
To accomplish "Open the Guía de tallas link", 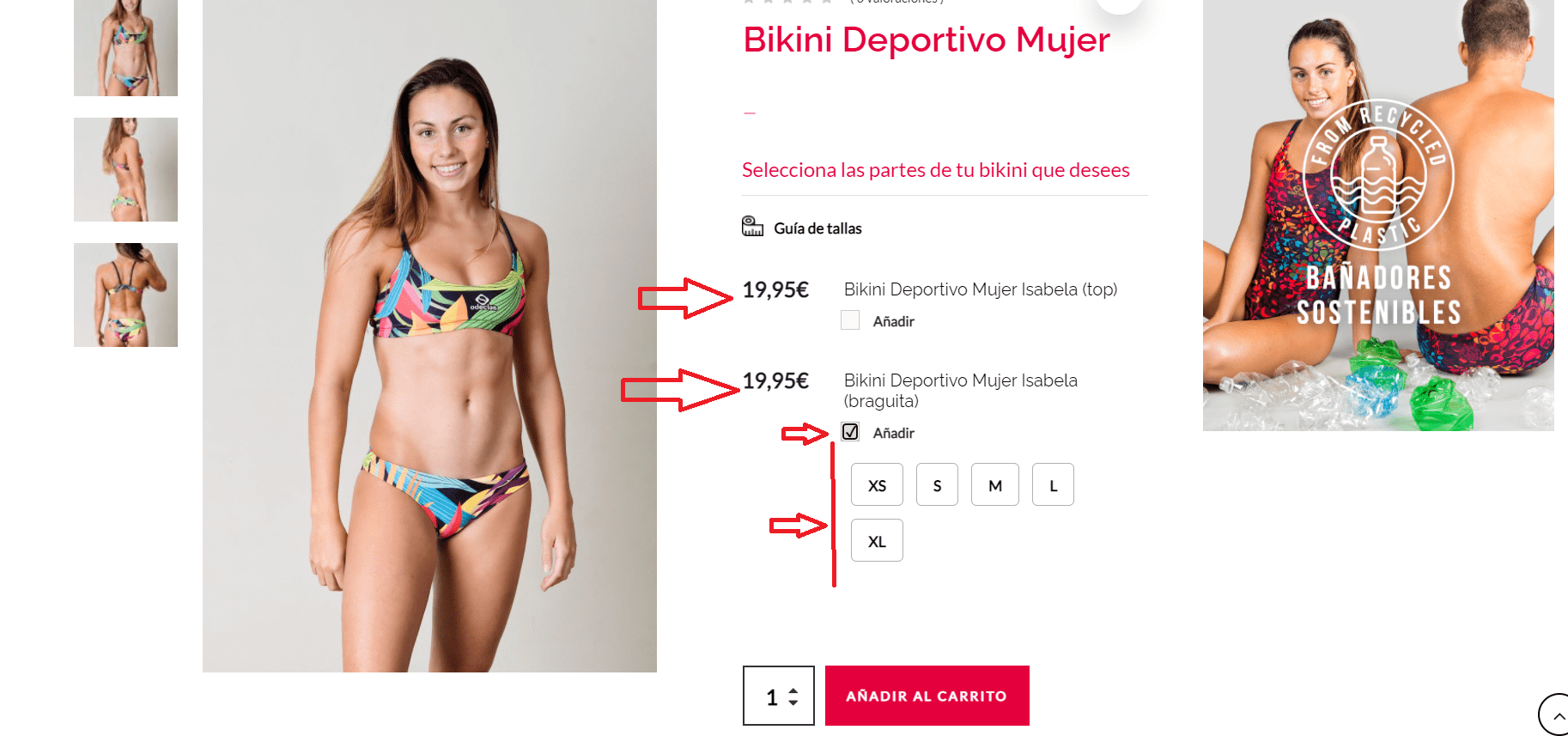I will (817, 228).
